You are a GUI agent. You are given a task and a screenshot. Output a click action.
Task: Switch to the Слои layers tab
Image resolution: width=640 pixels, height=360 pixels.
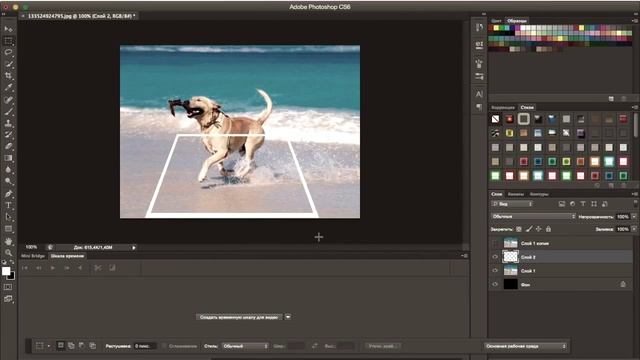pos(496,194)
